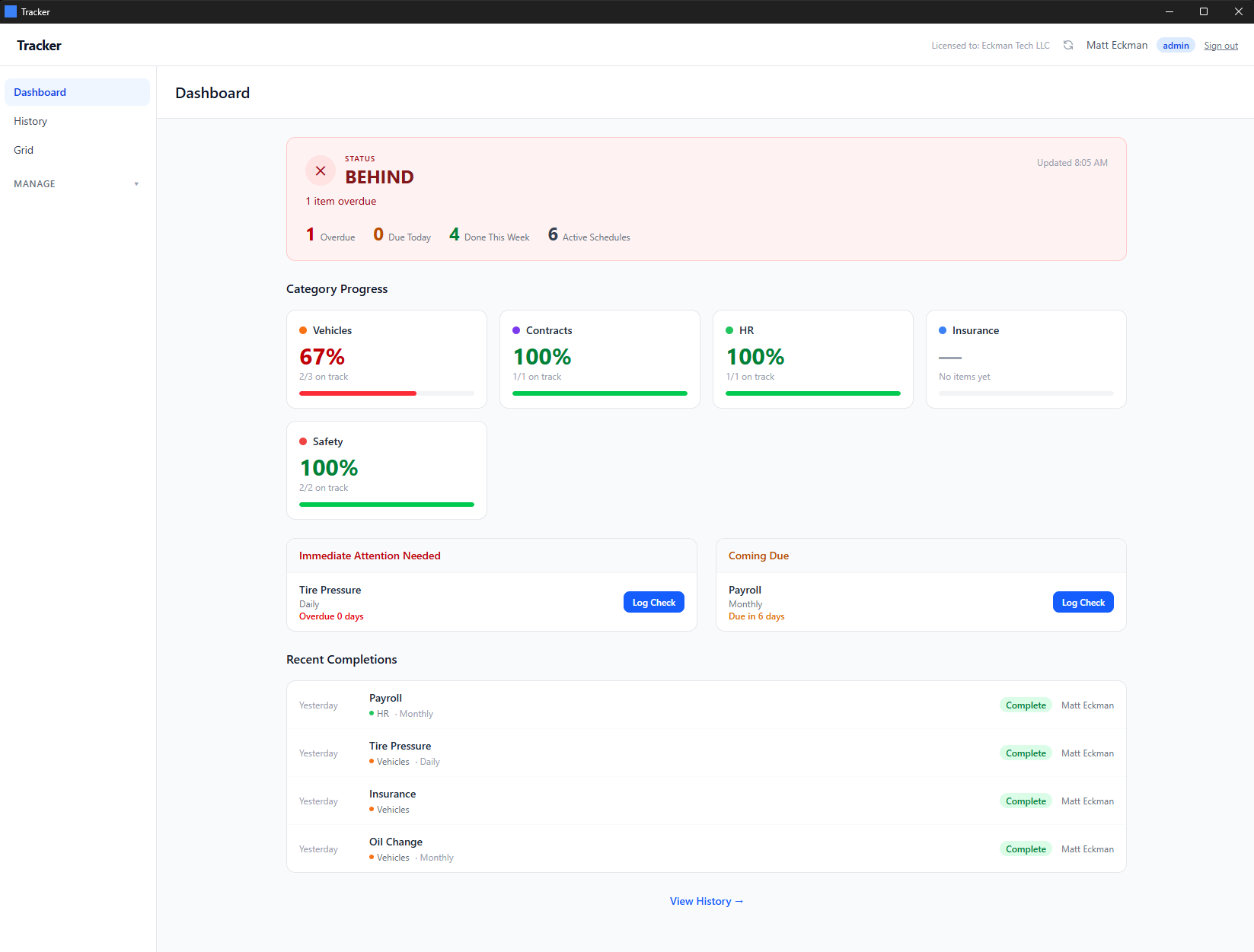
Task: Open the Insurance No items yet card
Action: tap(1026, 359)
